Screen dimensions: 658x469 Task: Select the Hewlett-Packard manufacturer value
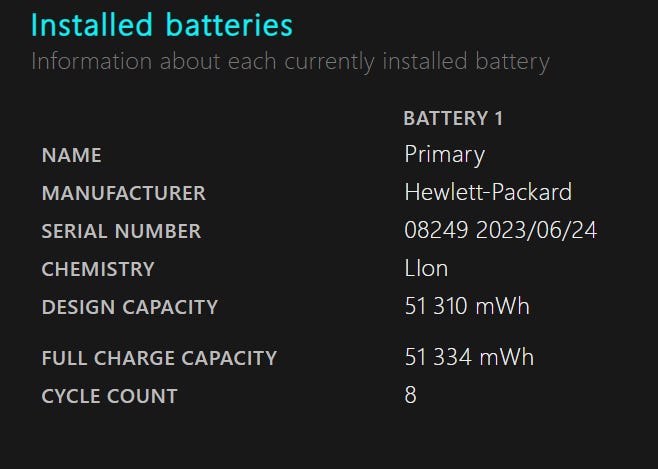pyautogui.click(x=488, y=192)
